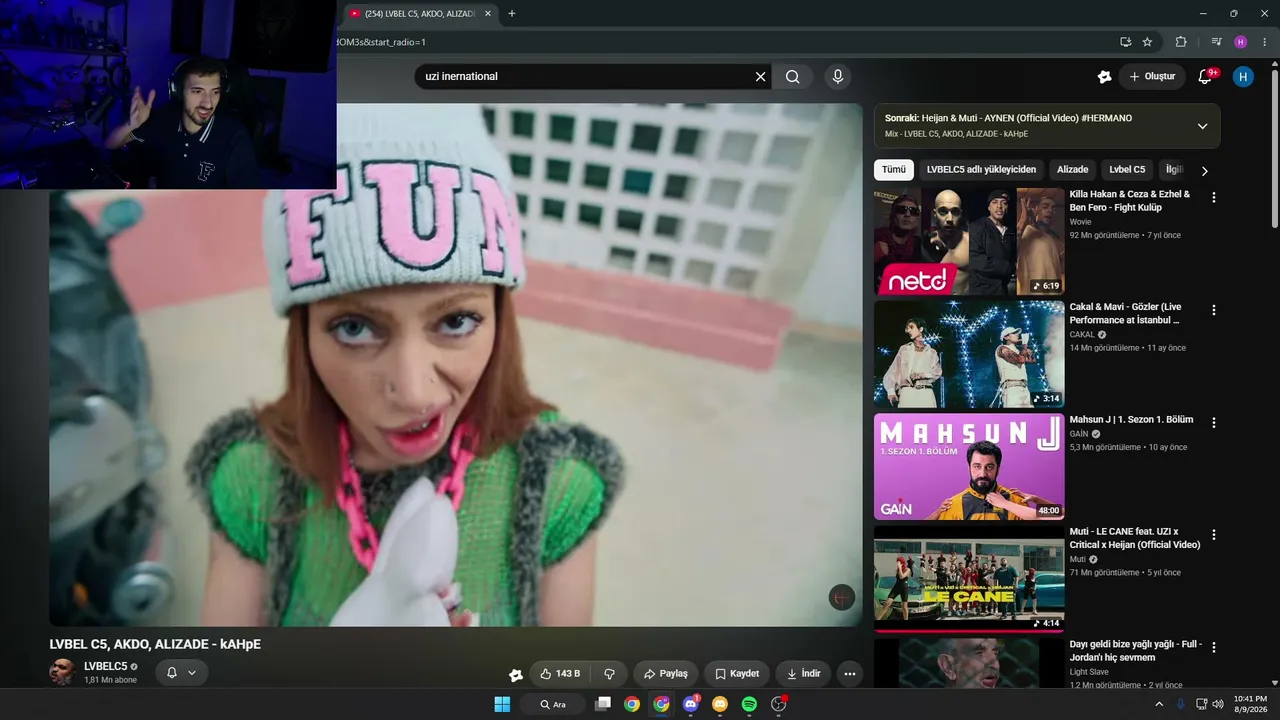Screen dimensions: 1280x720
Task: Open the volume control in system tray
Action: coord(1217,704)
